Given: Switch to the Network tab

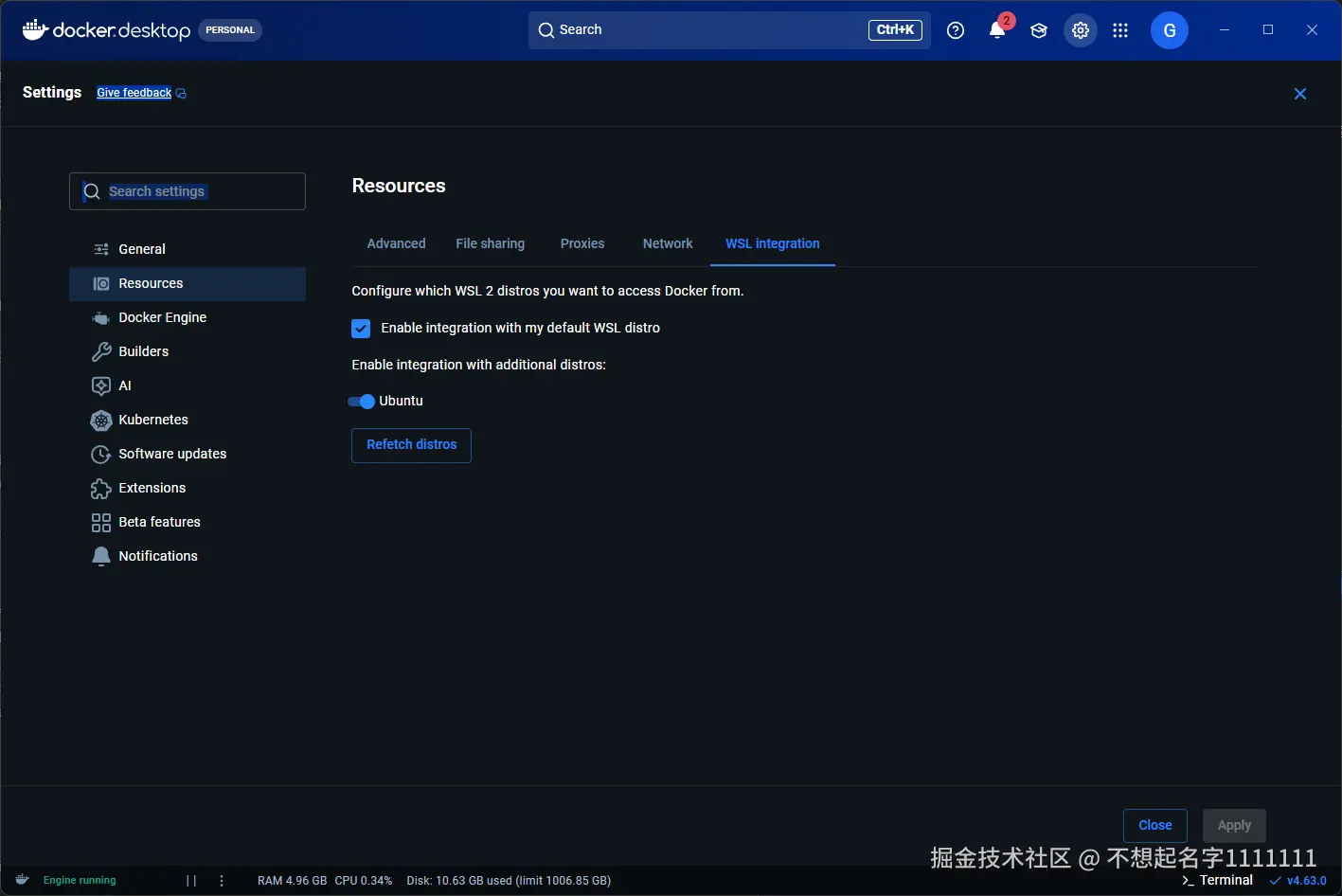Looking at the screenshot, I should point(668,243).
